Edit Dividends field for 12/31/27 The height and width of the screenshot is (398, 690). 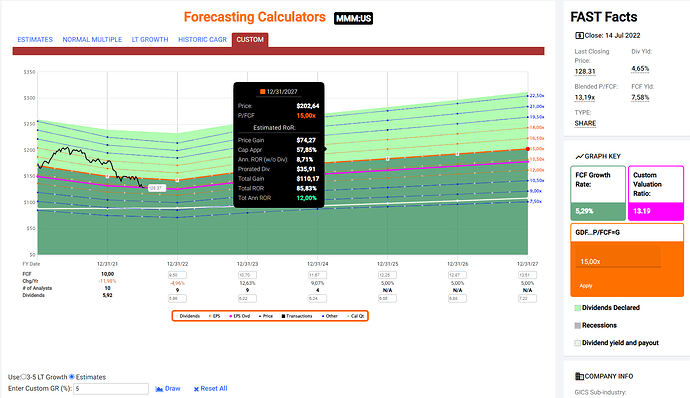pos(527,298)
